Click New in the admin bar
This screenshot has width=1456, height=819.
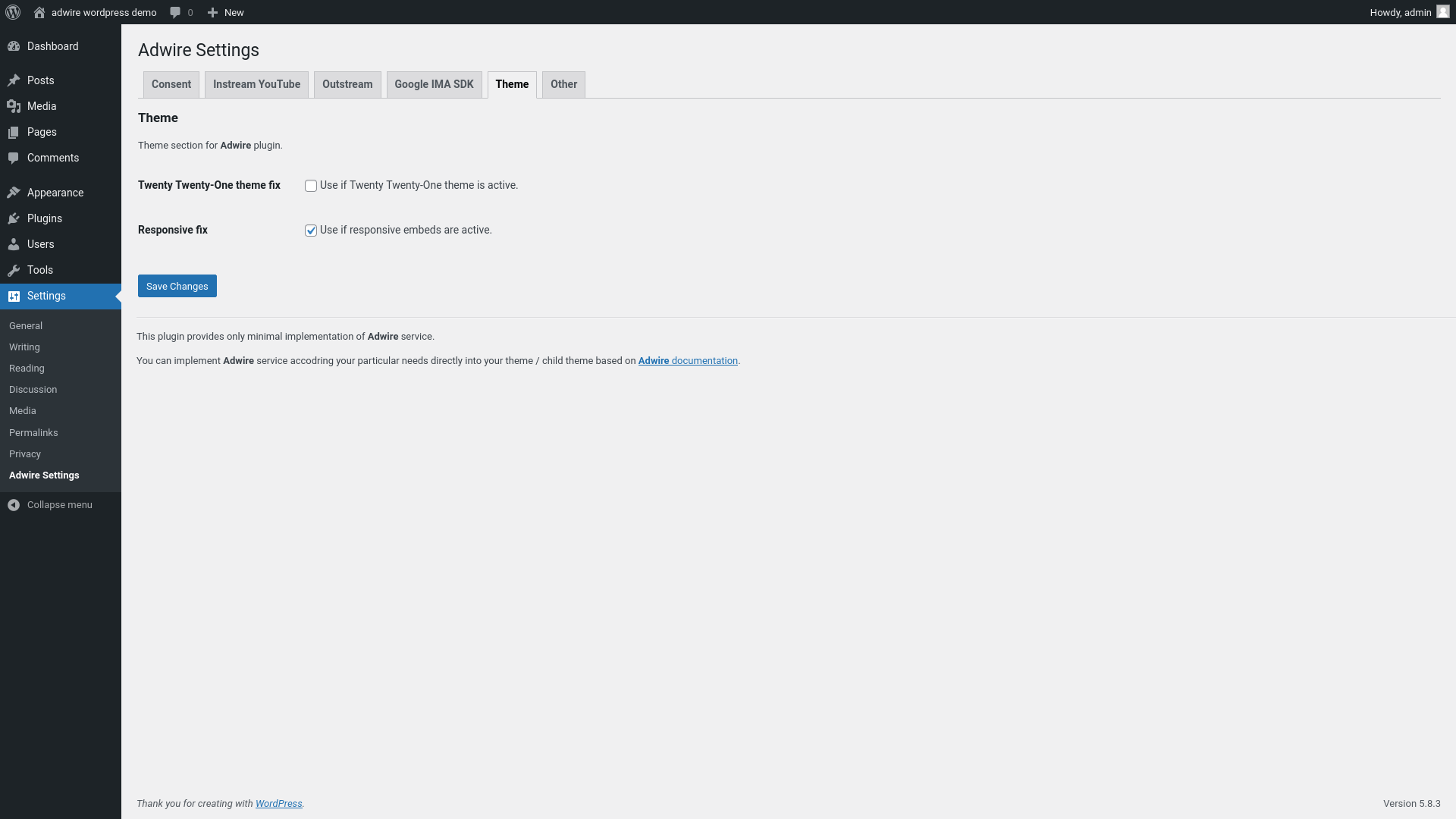point(234,12)
